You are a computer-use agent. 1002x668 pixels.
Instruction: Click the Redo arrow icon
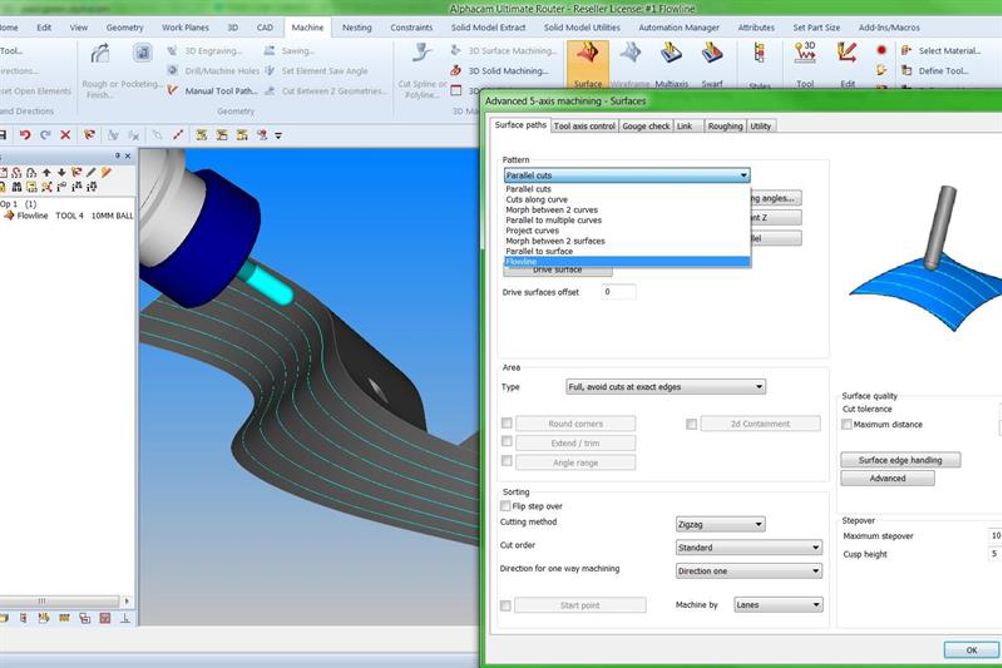click(x=45, y=135)
